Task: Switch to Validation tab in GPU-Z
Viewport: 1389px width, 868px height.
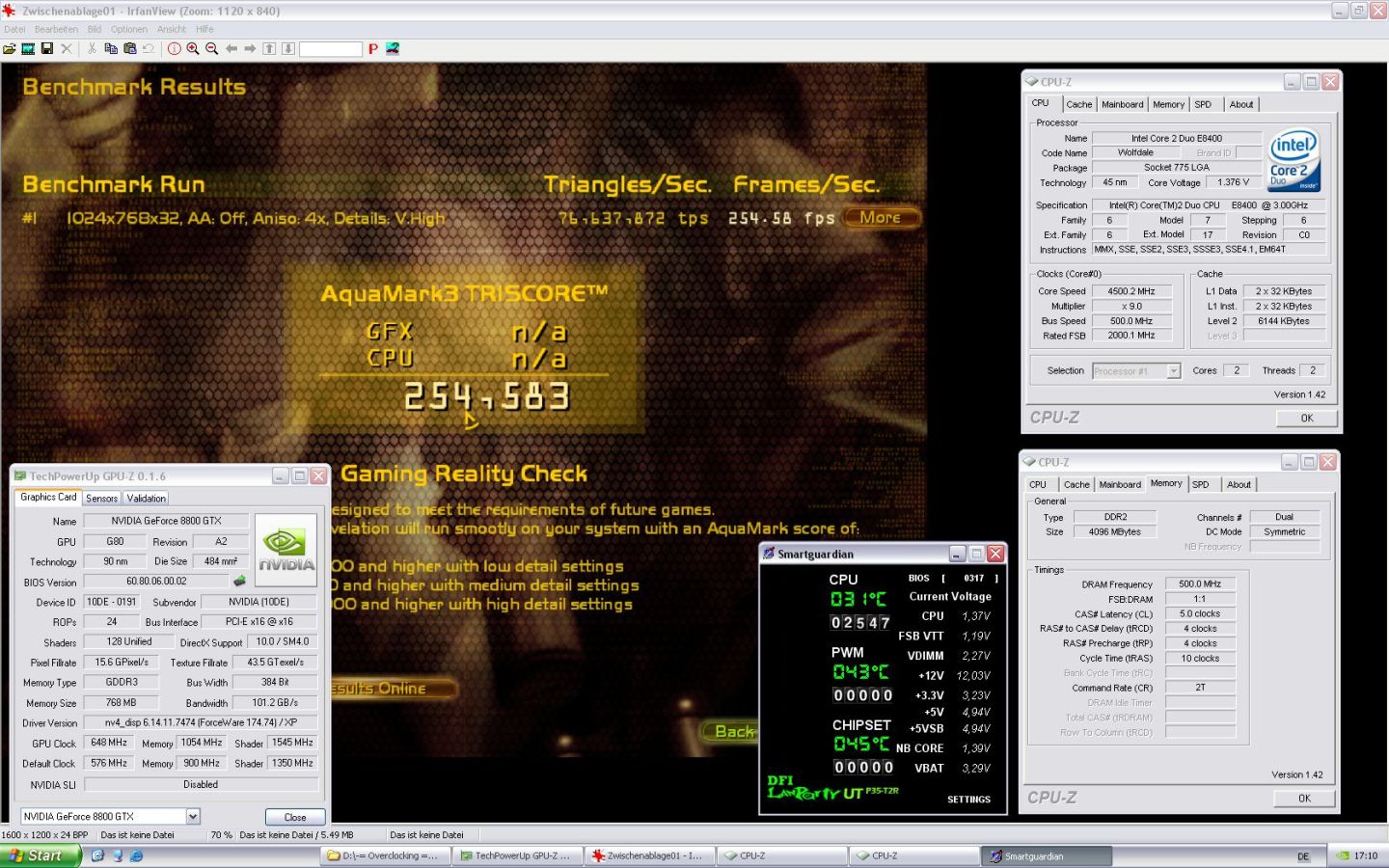Action: (146, 499)
